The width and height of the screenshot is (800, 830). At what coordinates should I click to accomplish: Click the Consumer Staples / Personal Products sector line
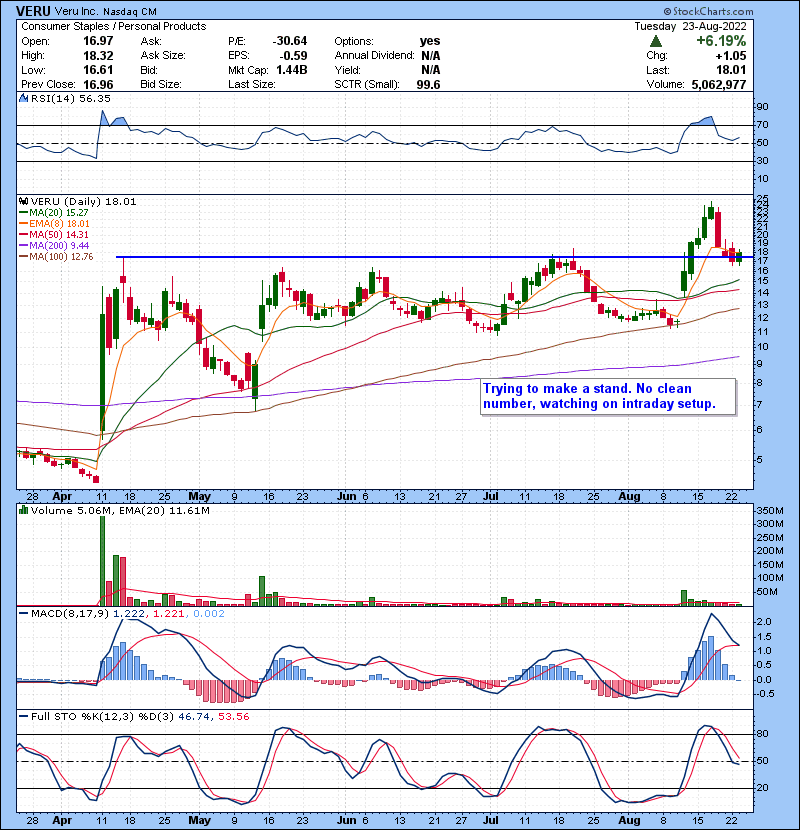point(114,26)
